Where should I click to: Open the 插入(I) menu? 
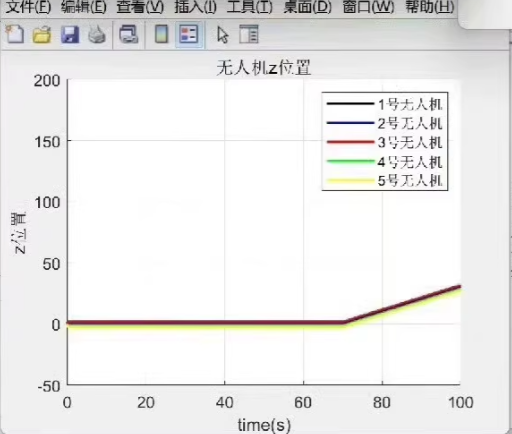click(x=195, y=7)
